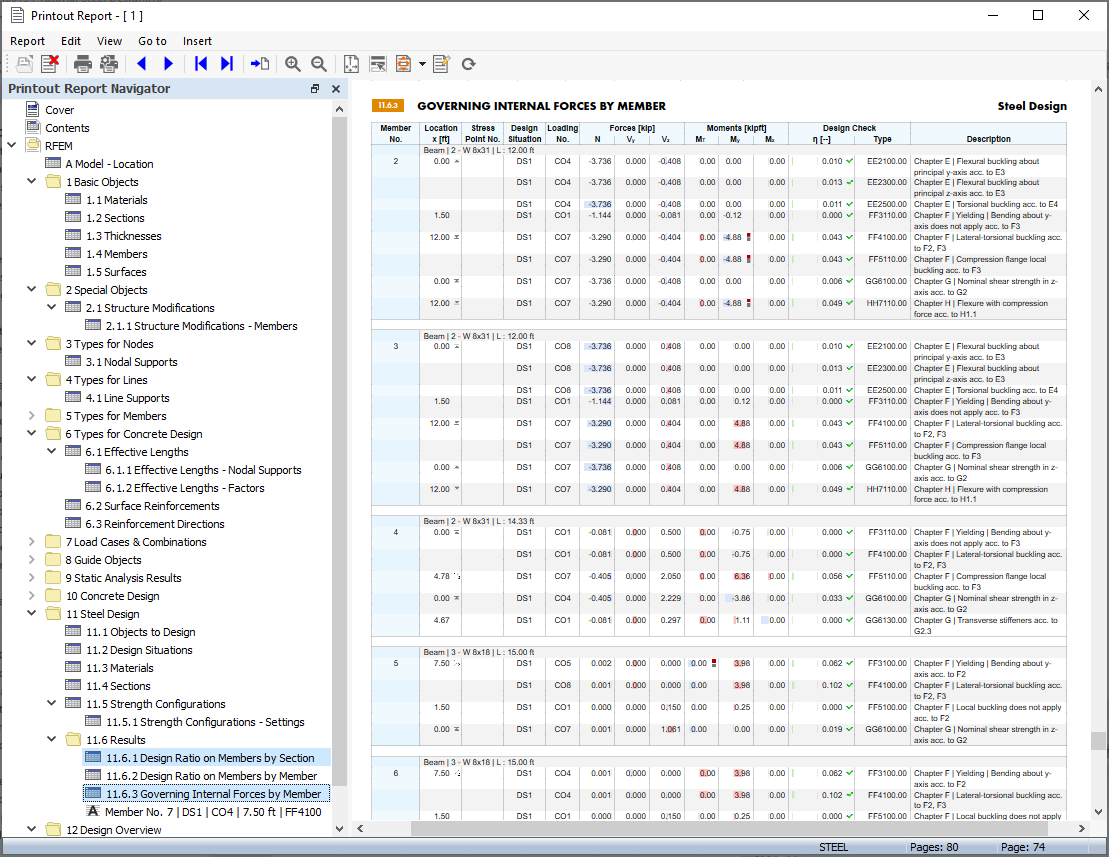Viewport: 1109px width, 857px height.
Task: Click the delete report icon with red X
Action: [x=50, y=64]
